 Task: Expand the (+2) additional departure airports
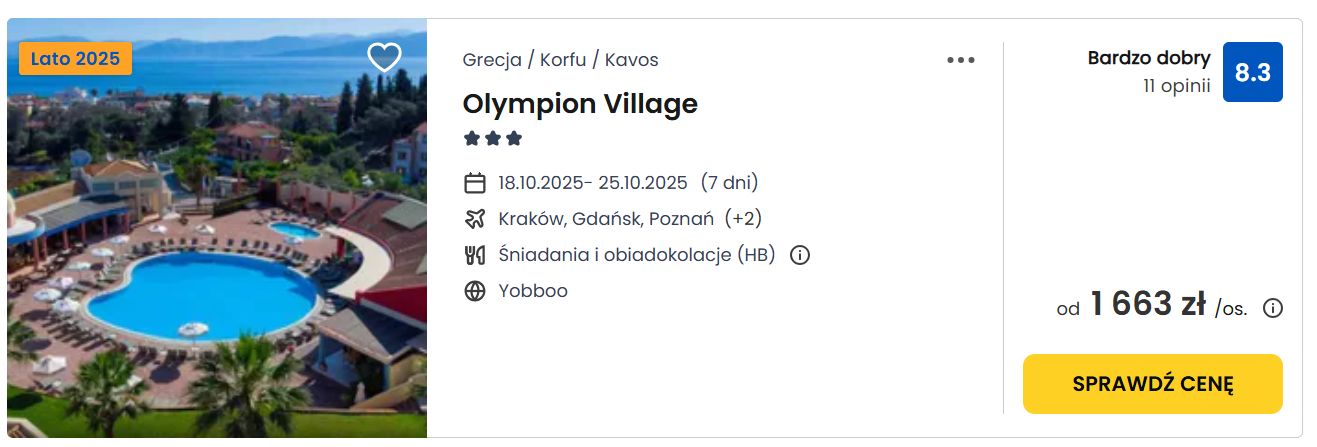point(743,219)
